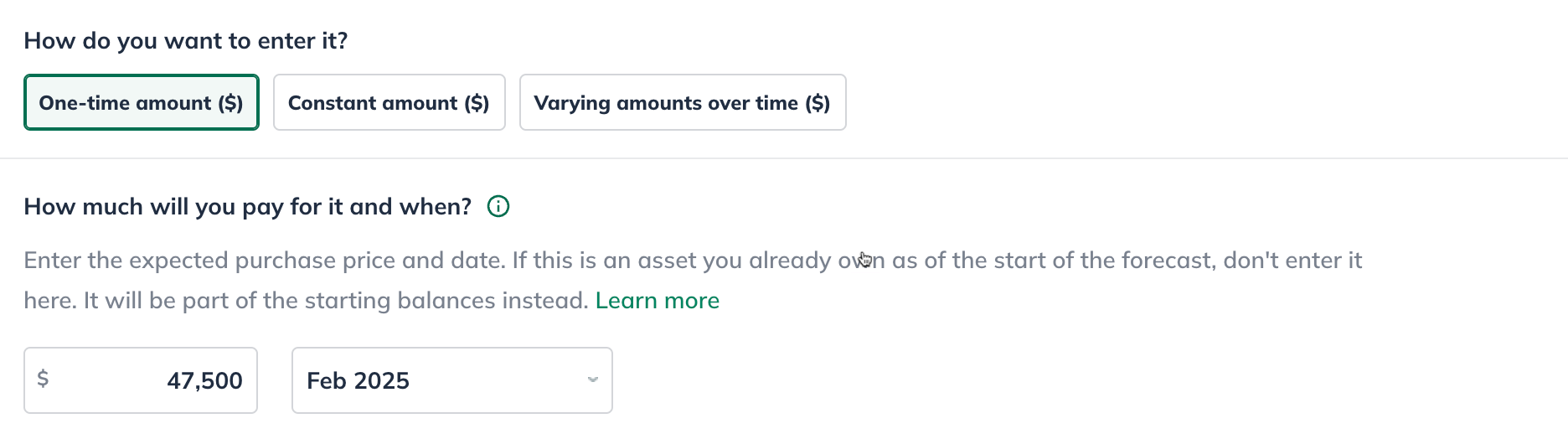The height and width of the screenshot is (439, 1568).
Task: Select the One-time amount ($) option
Action: [x=141, y=103]
